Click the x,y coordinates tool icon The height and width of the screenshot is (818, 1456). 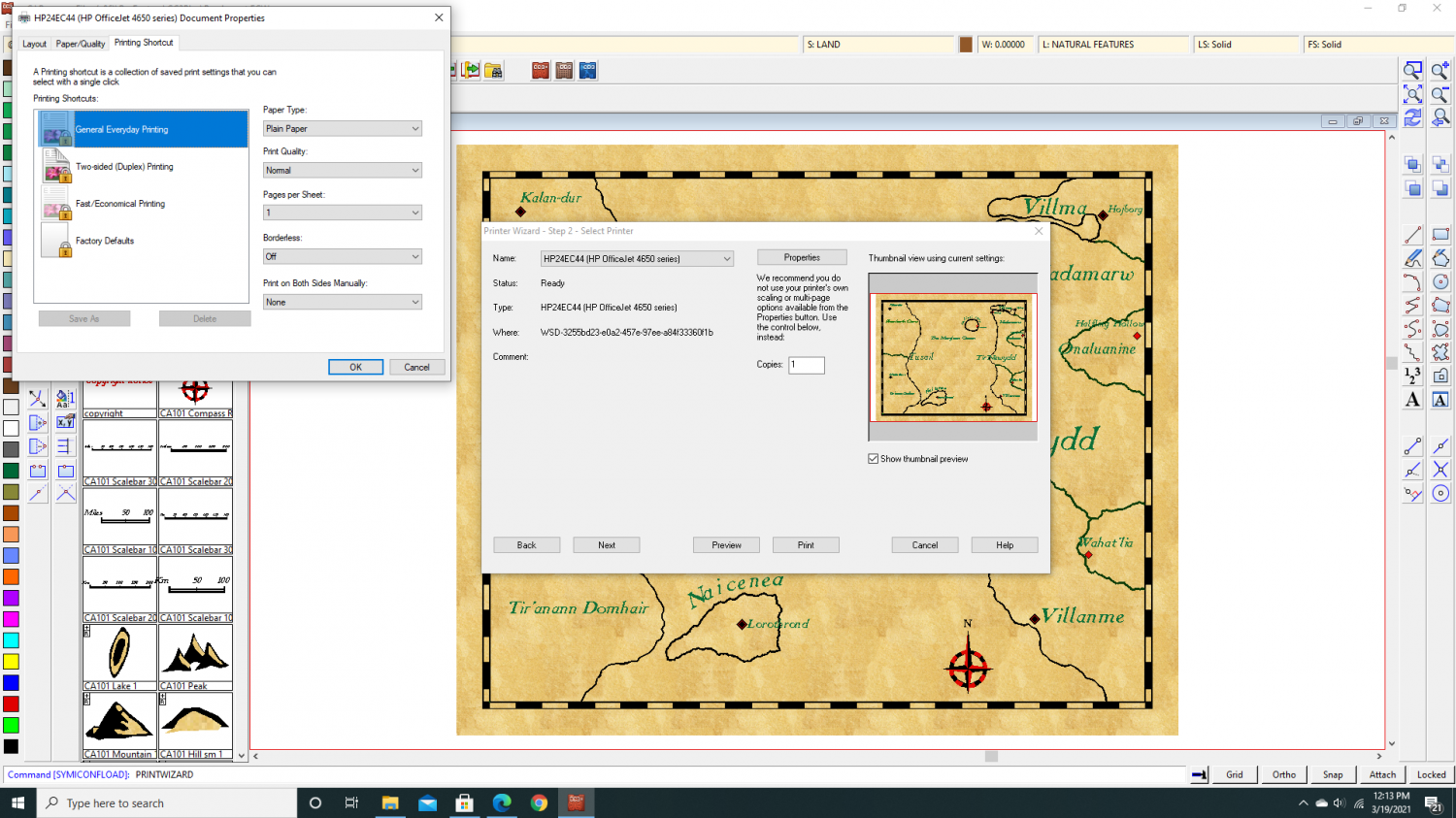point(65,422)
